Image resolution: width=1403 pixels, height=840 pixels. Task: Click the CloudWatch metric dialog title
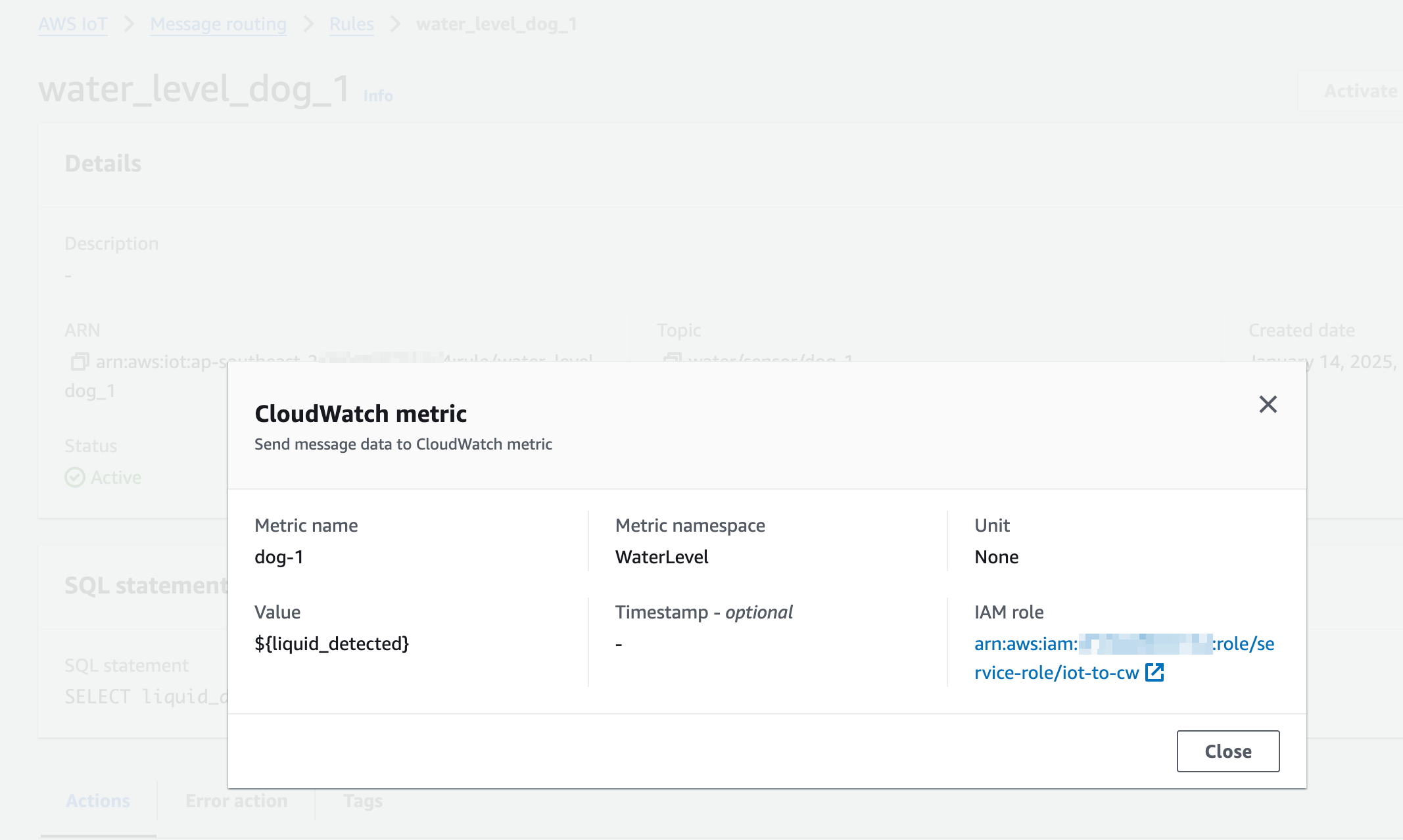coord(360,413)
